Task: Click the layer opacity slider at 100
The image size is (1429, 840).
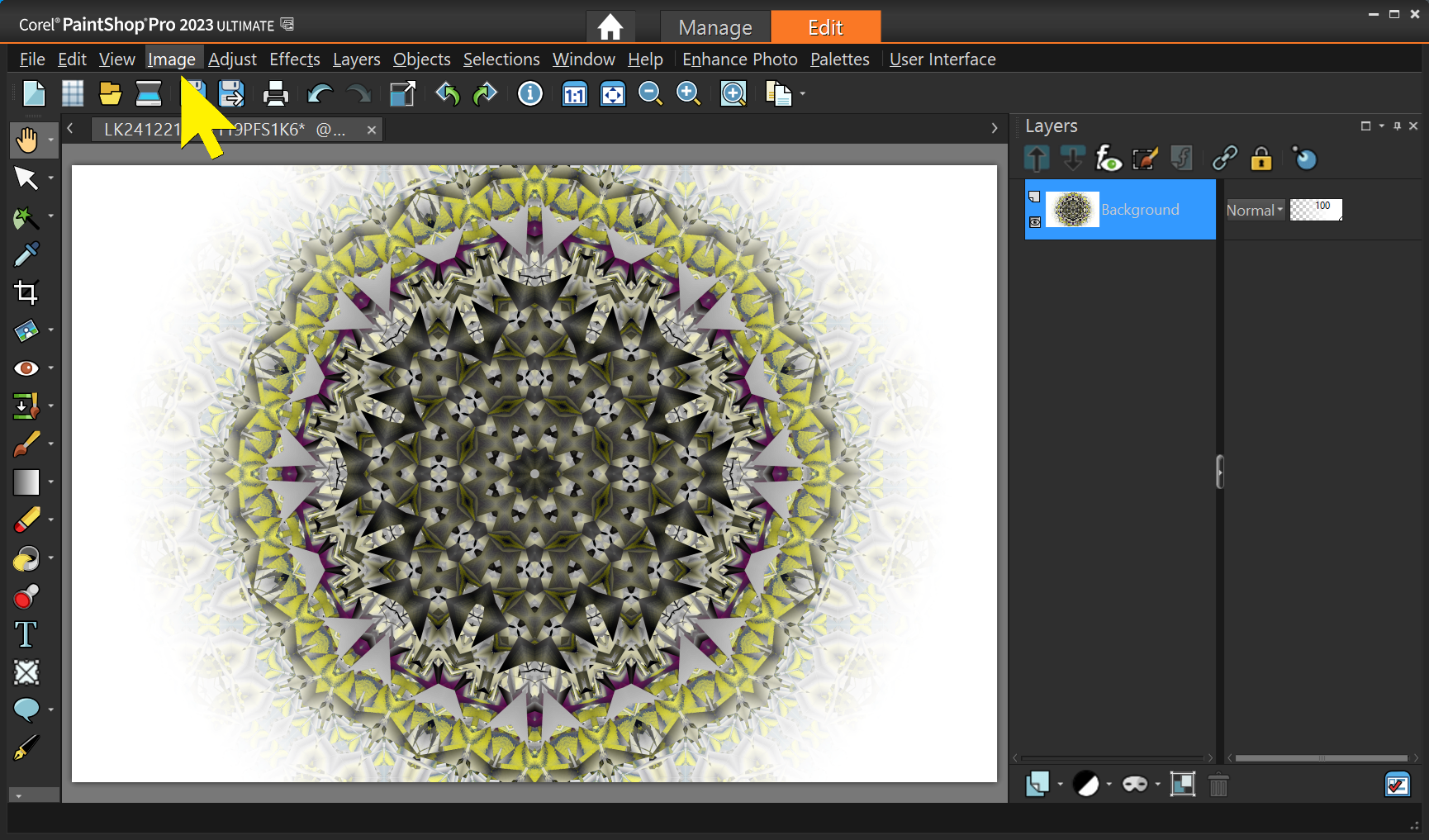Action: [1316, 211]
